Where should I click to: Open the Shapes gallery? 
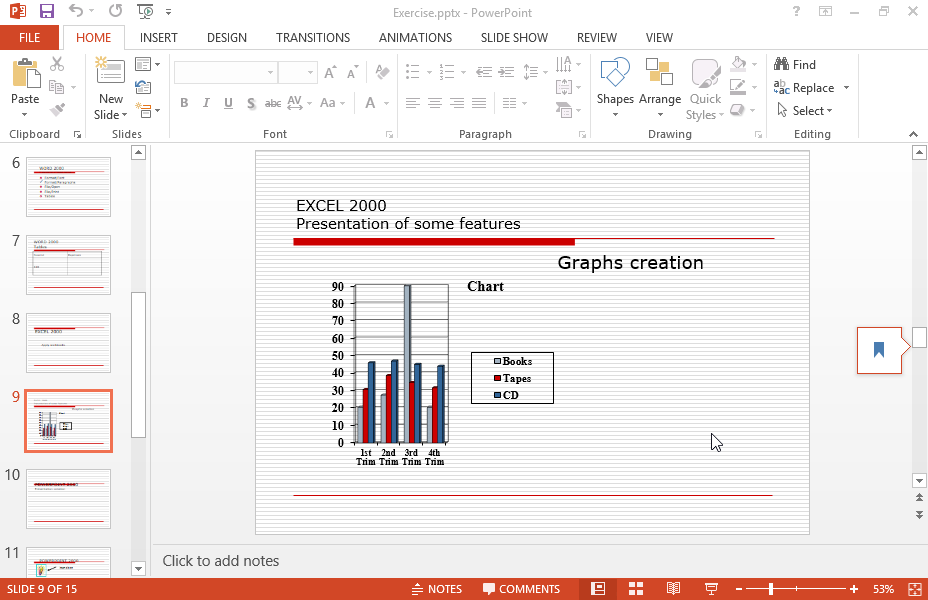pos(615,88)
